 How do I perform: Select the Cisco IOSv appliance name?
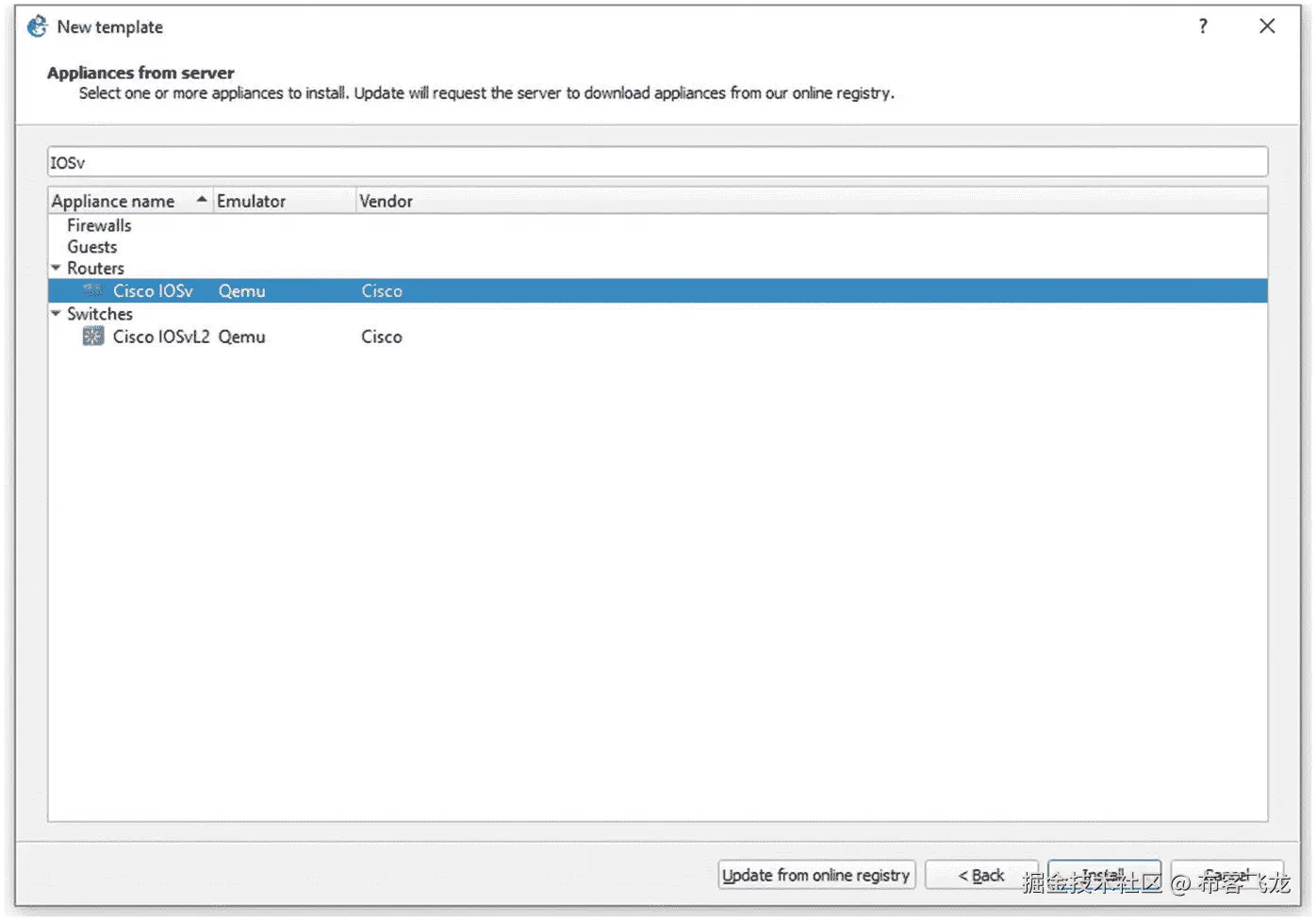coord(153,291)
